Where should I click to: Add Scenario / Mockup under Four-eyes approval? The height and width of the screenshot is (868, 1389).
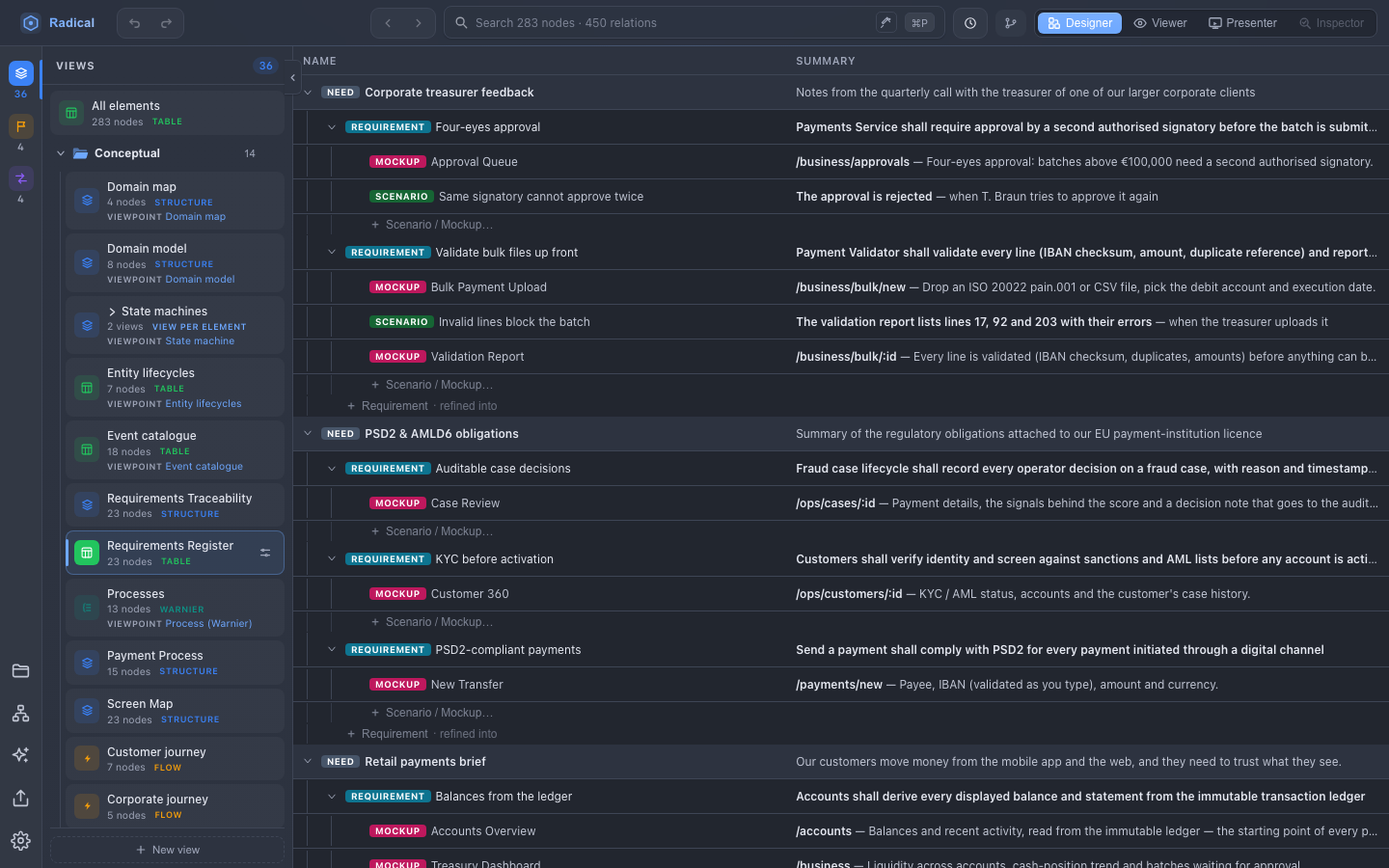click(432, 225)
